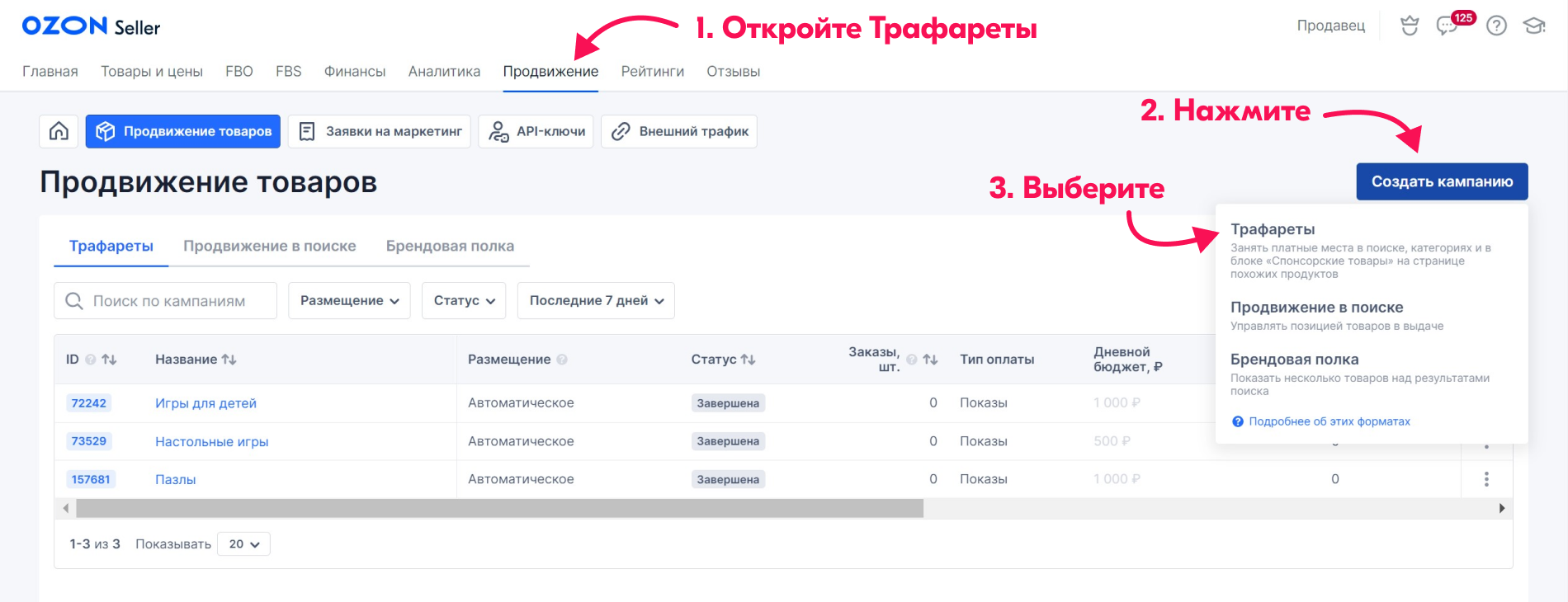
Task: Click the magnifier in campaign search
Action: click(x=74, y=301)
